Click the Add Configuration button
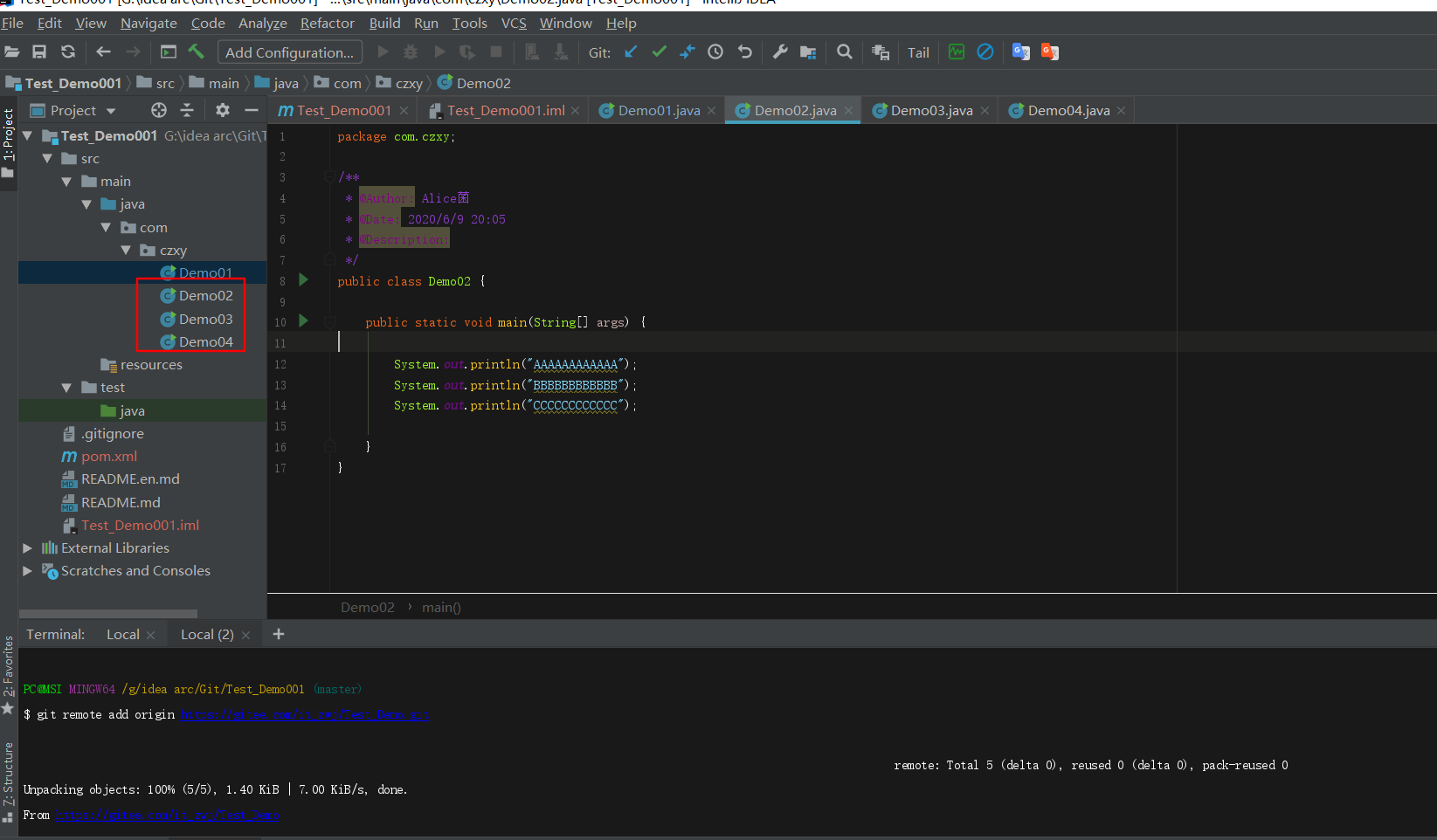The image size is (1437, 840). pos(290,52)
